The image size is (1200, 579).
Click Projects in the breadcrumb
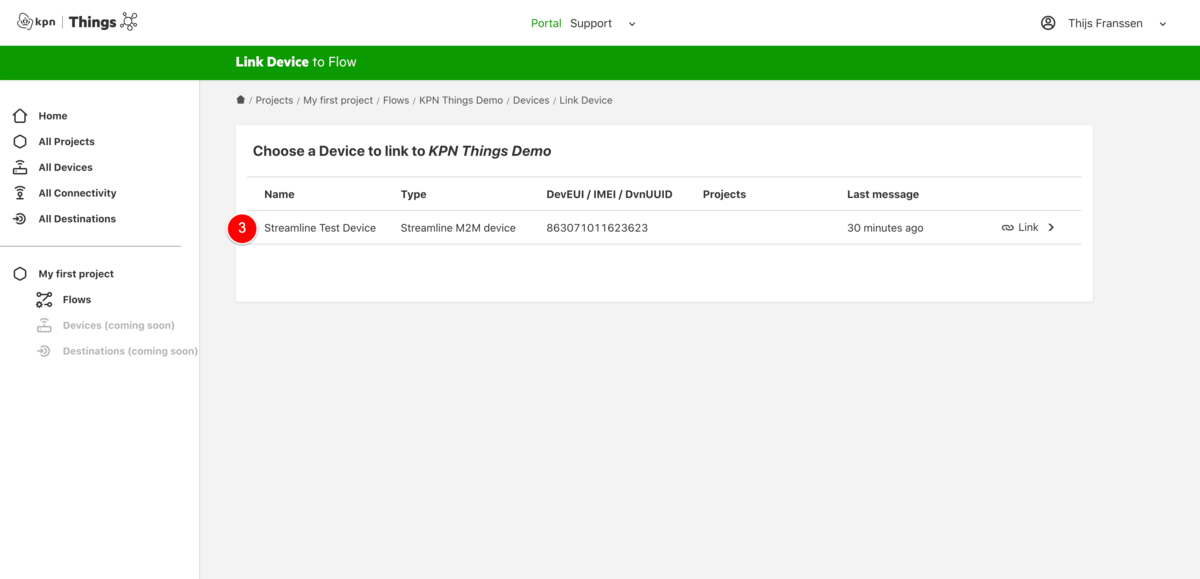click(274, 100)
